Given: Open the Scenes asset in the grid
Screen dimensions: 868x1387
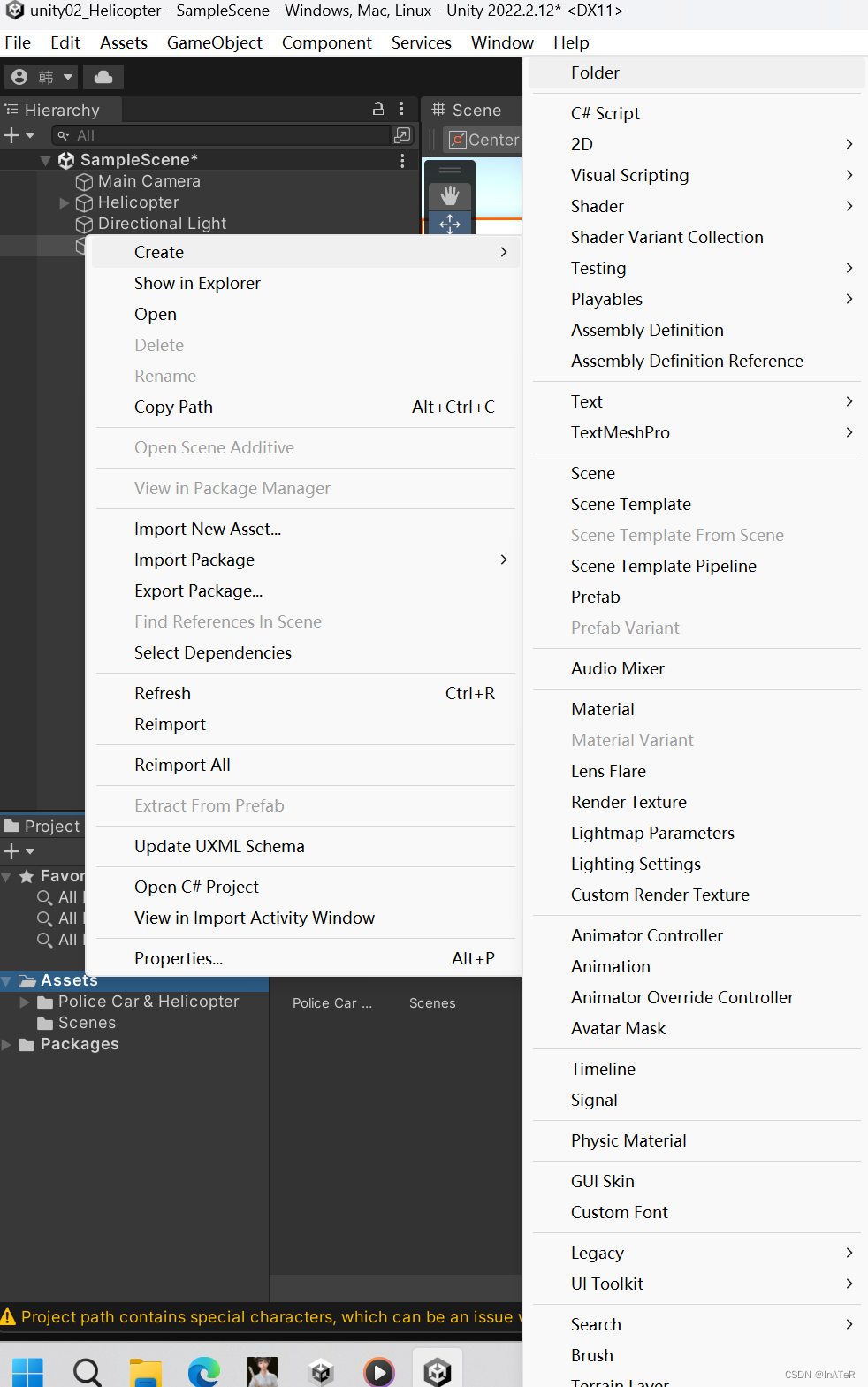Looking at the screenshot, I should tap(432, 1003).
